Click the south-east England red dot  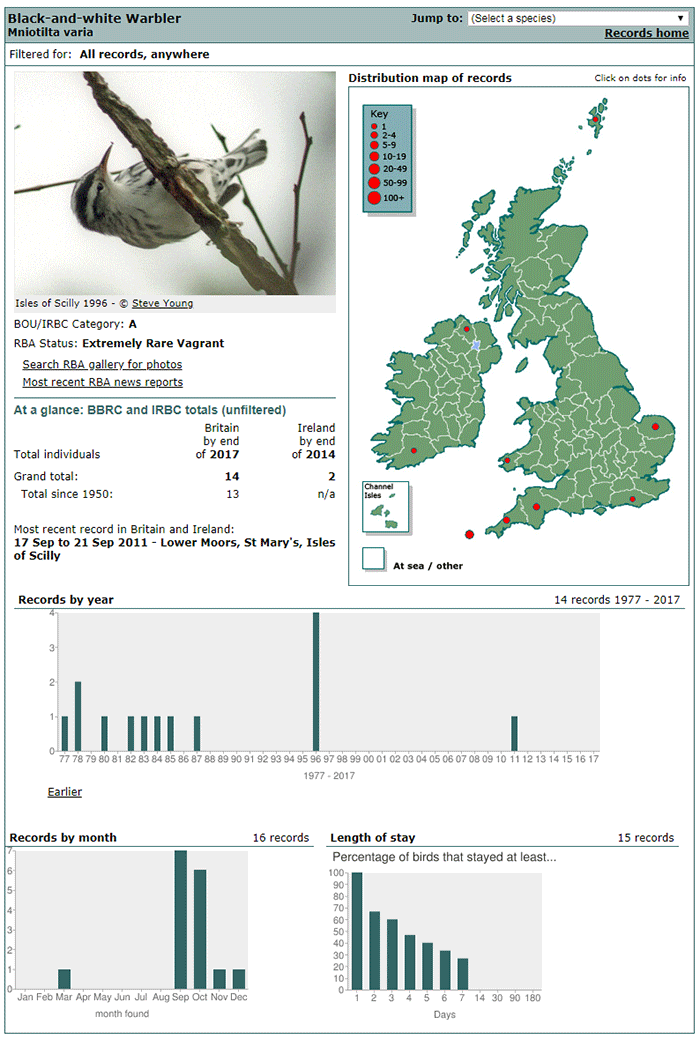(632, 499)
